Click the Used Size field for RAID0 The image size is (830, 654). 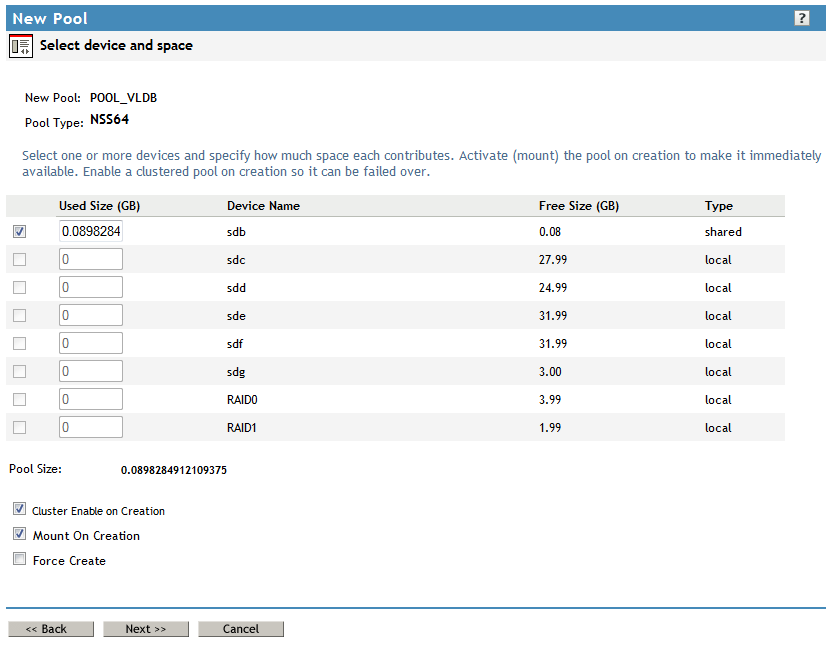click(91, 398)
